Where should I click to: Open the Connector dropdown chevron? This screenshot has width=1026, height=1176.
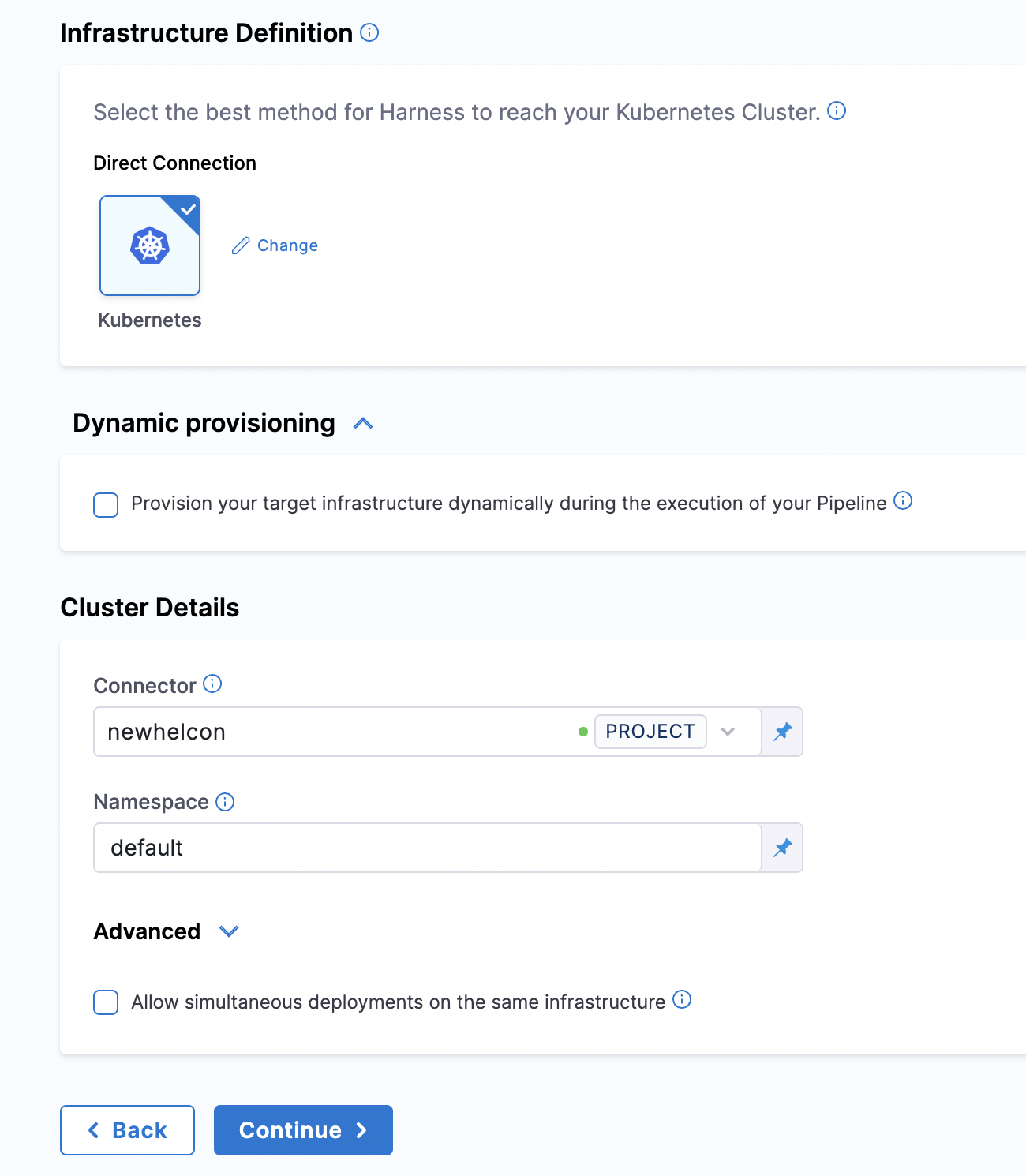[x=728, y=732]
